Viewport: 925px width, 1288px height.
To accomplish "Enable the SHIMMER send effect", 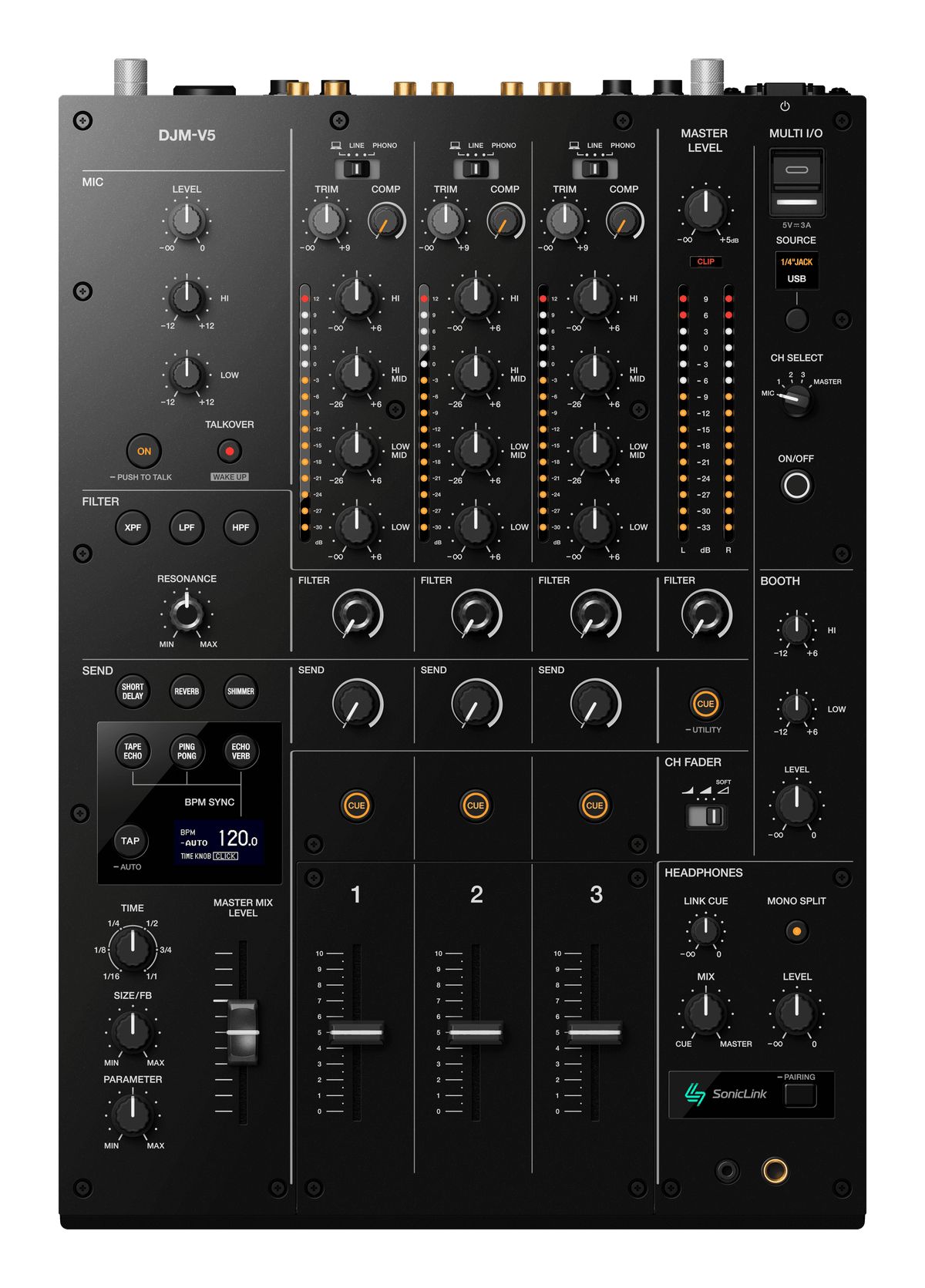I will pyautogui.click(x=240, y=691).
